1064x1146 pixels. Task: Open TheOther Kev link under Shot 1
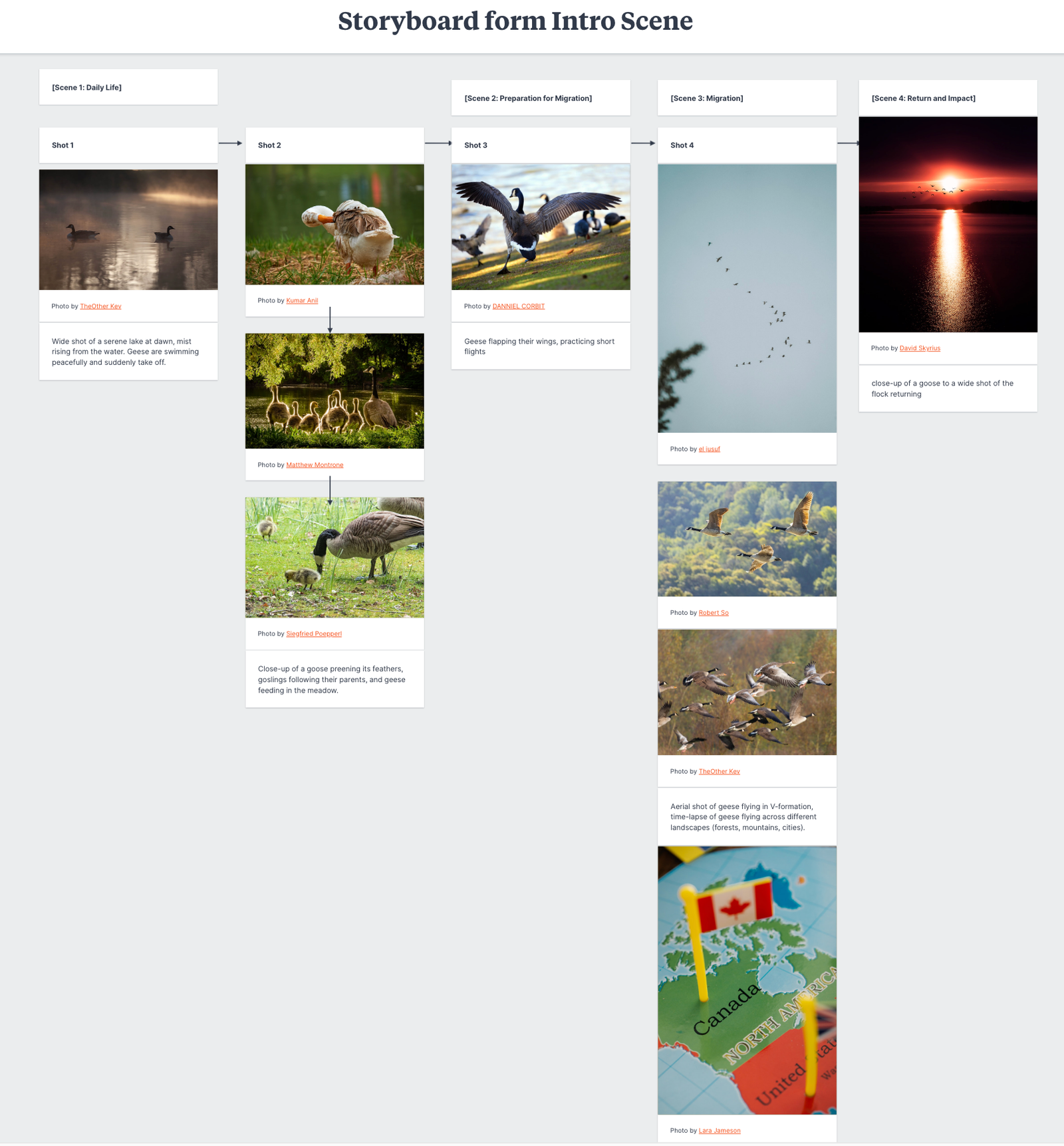pyautogui.click(x=100, y=306)
